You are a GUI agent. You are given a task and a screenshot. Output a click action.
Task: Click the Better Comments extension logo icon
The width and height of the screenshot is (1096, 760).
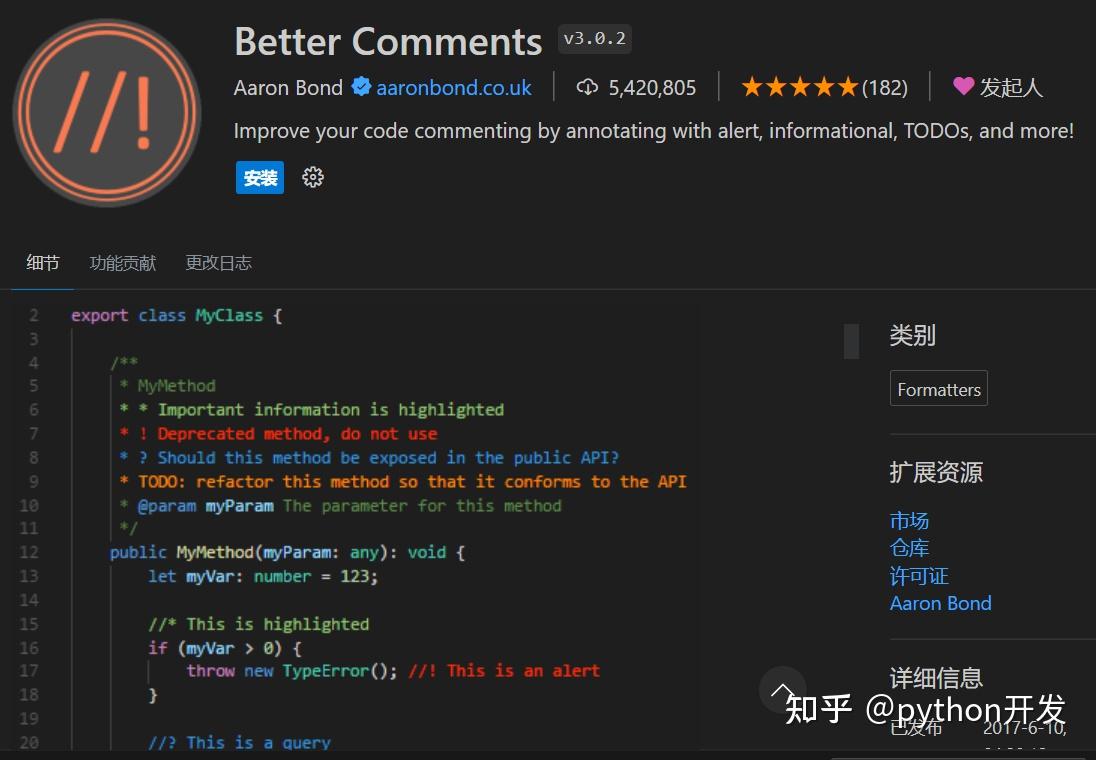[107, 110]
